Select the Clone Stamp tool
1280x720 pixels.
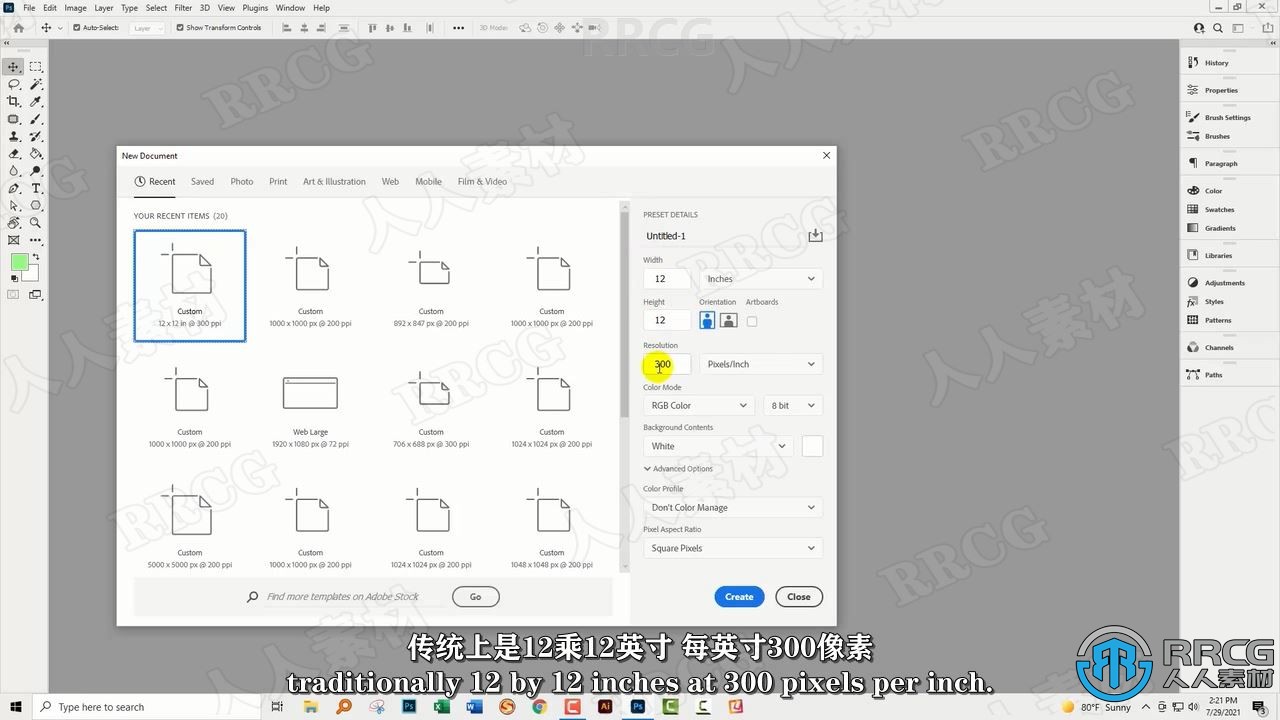[x=14, y=136]
